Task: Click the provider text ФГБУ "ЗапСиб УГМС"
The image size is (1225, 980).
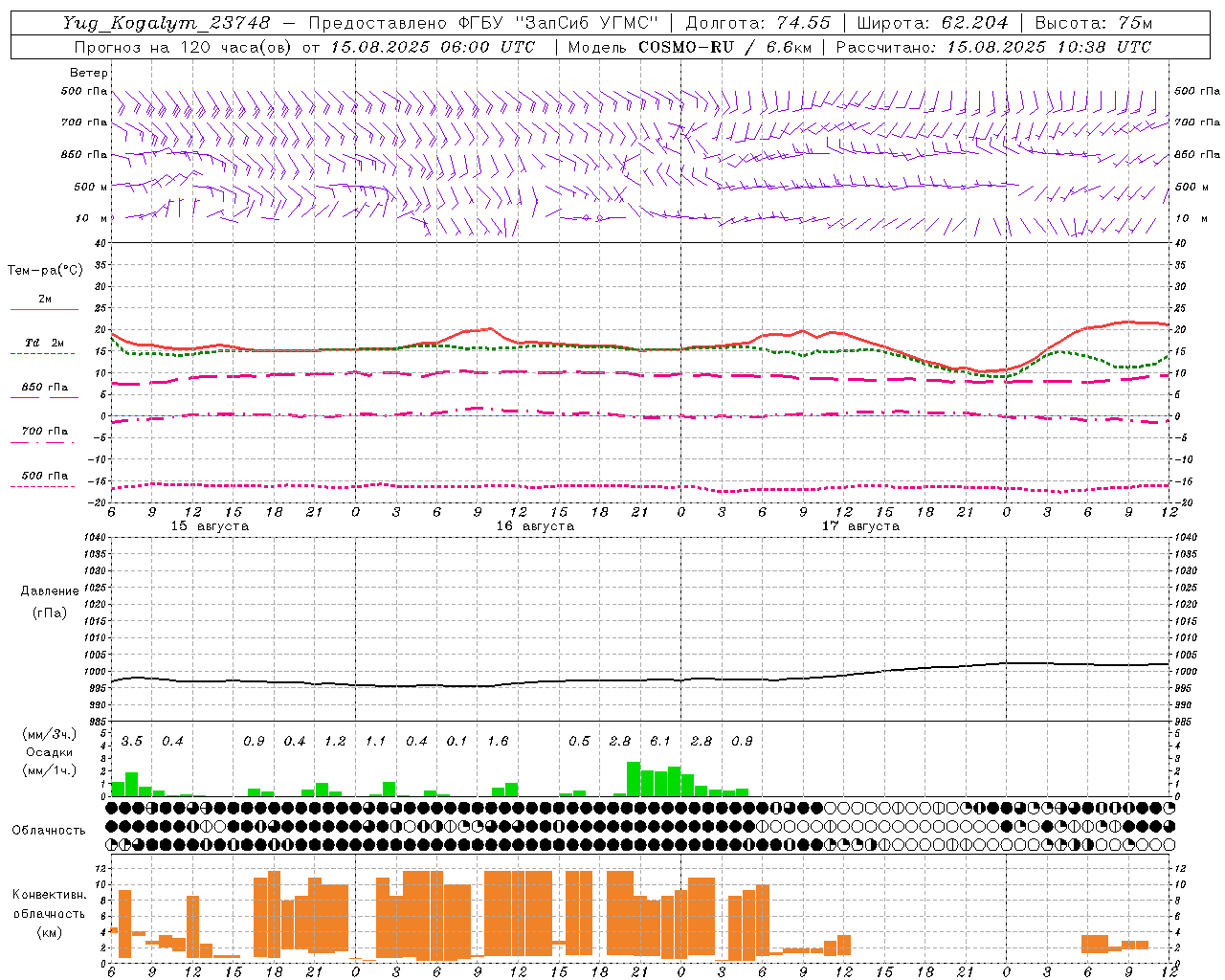Action: tap(557, 23)
